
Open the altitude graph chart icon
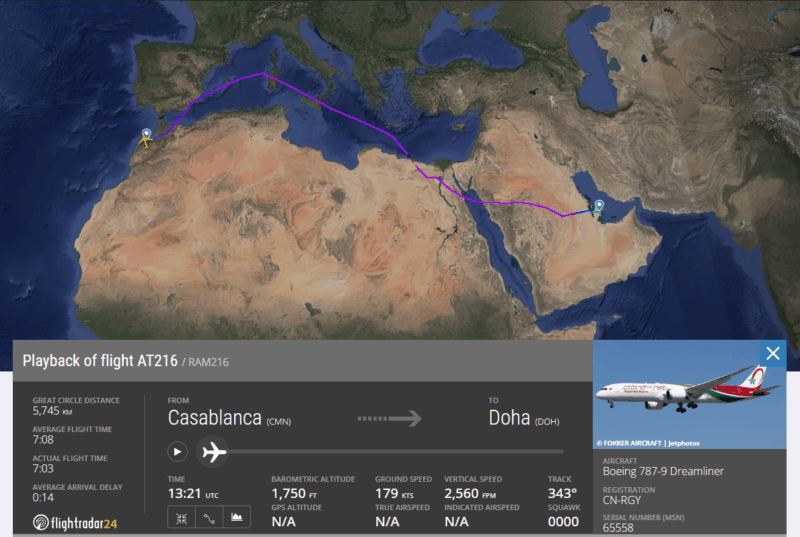point(237,517)
